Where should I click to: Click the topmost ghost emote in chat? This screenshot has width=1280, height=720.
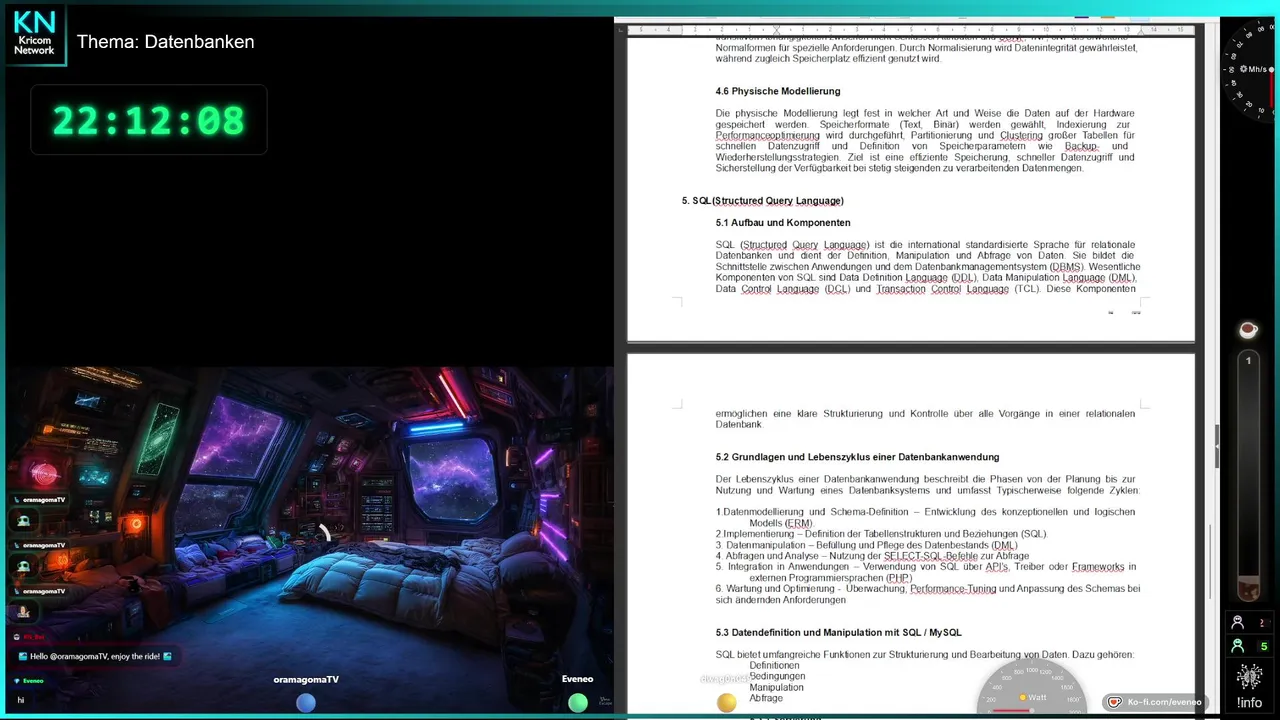click(x=23, y=520)
